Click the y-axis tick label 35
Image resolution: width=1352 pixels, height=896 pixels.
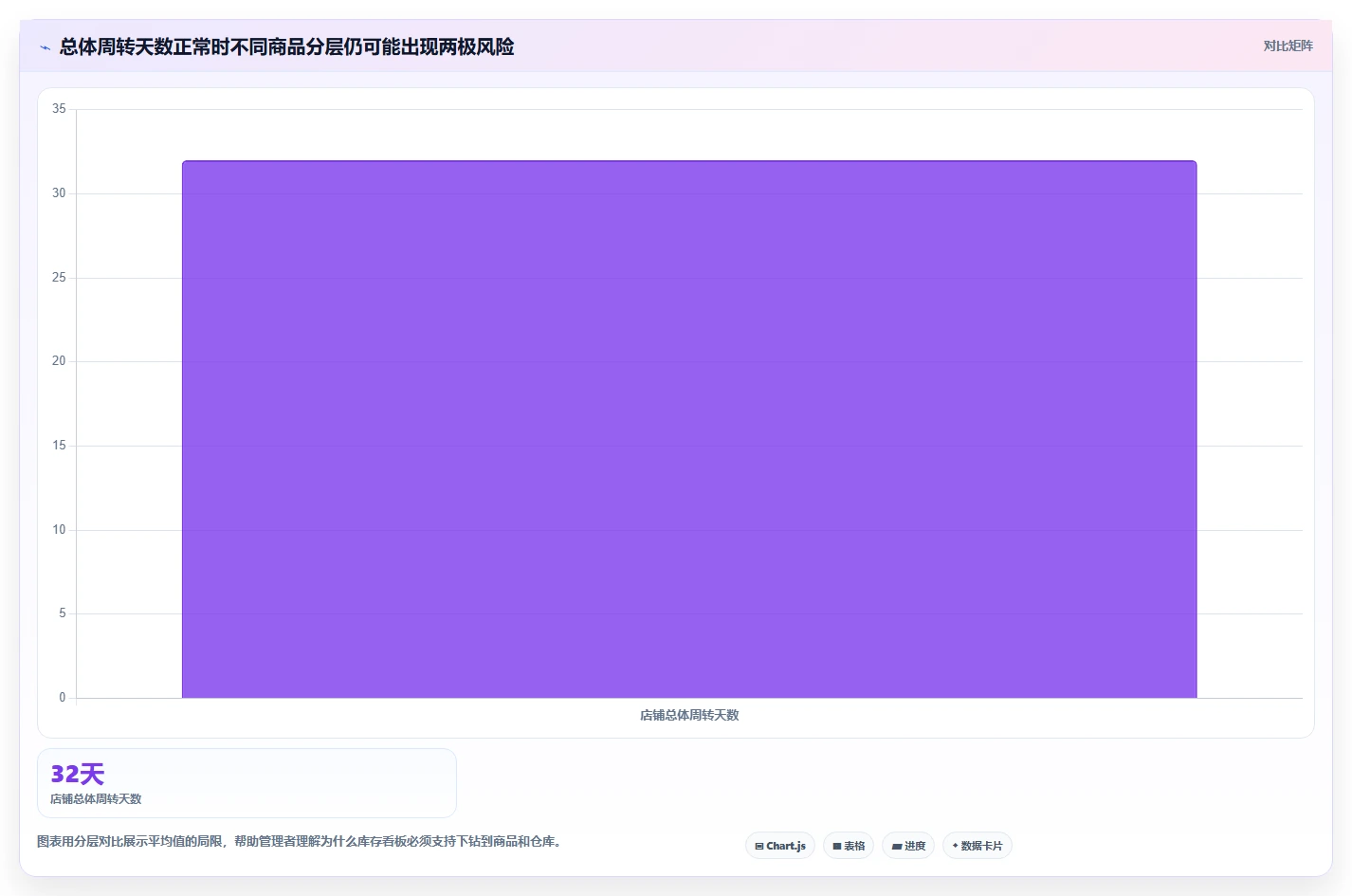click(x=59, y=109)
